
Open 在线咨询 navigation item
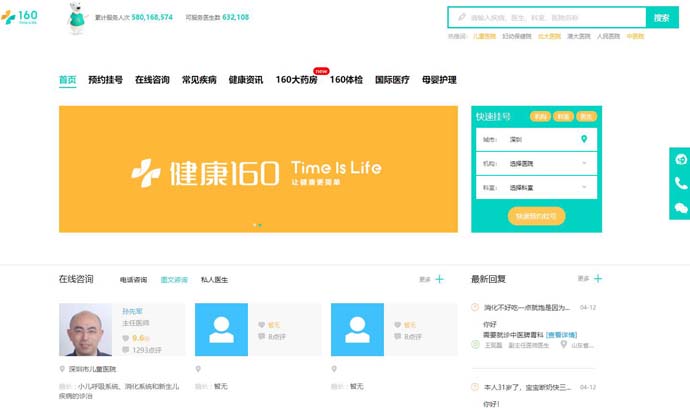[x=152, y=80]
